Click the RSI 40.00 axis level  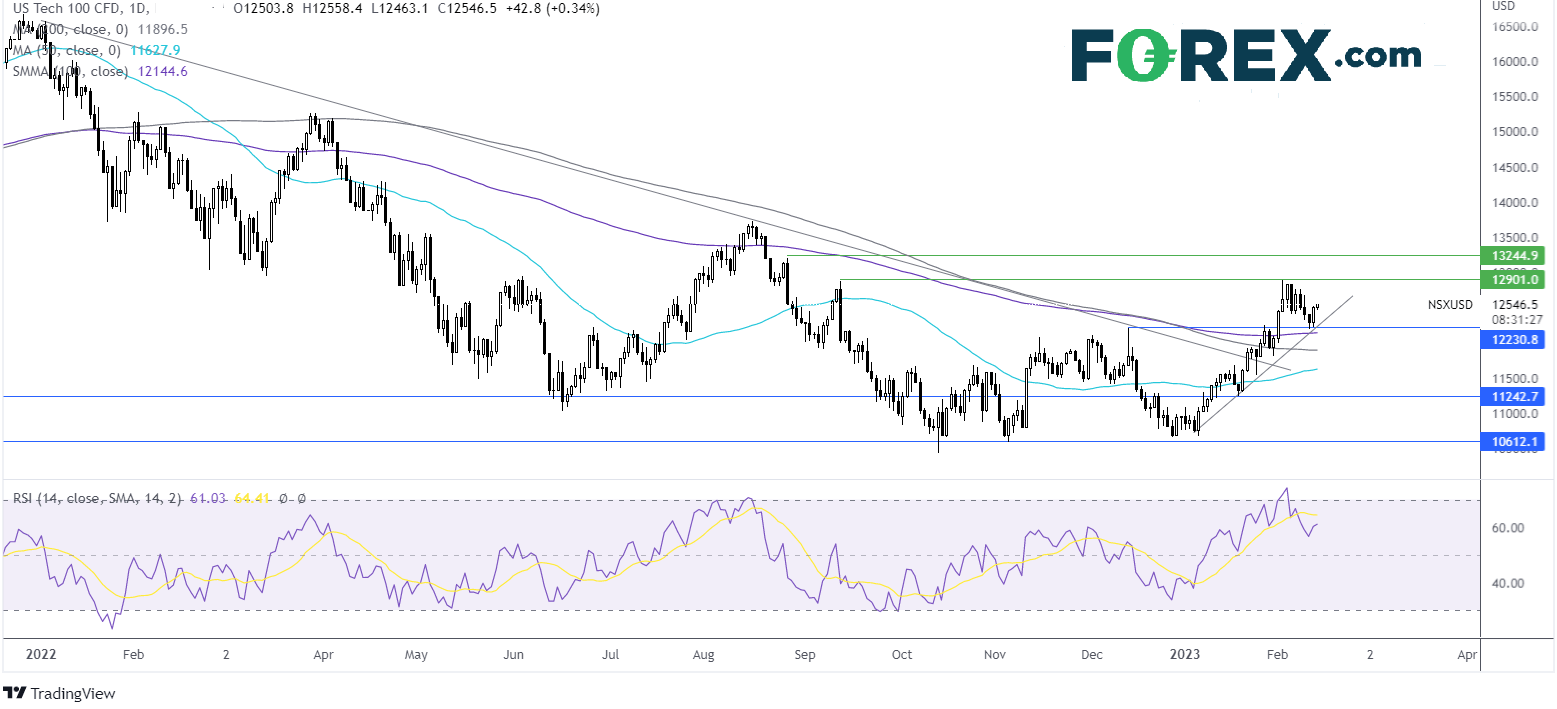(1509, 583)
